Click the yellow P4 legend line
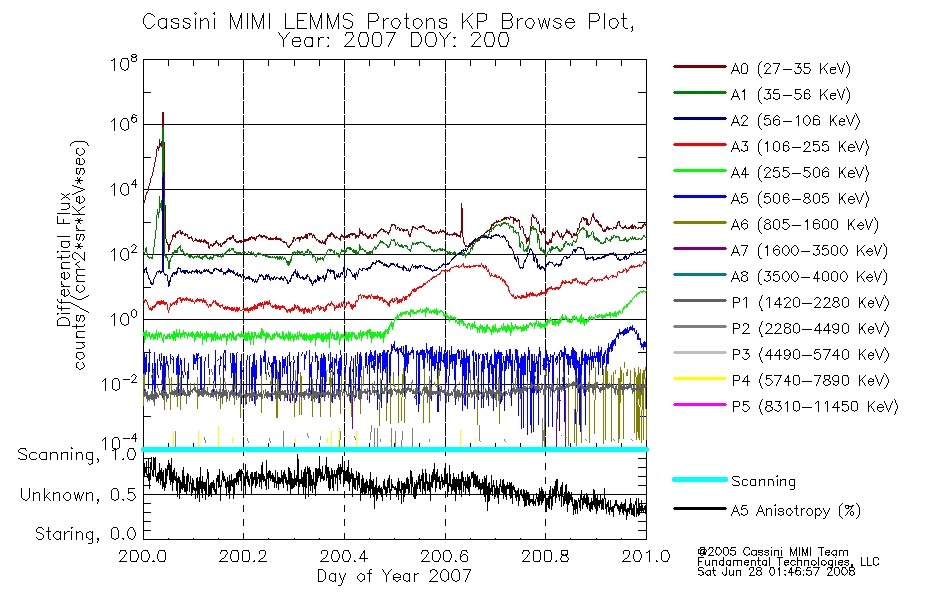 pos(699,379)
